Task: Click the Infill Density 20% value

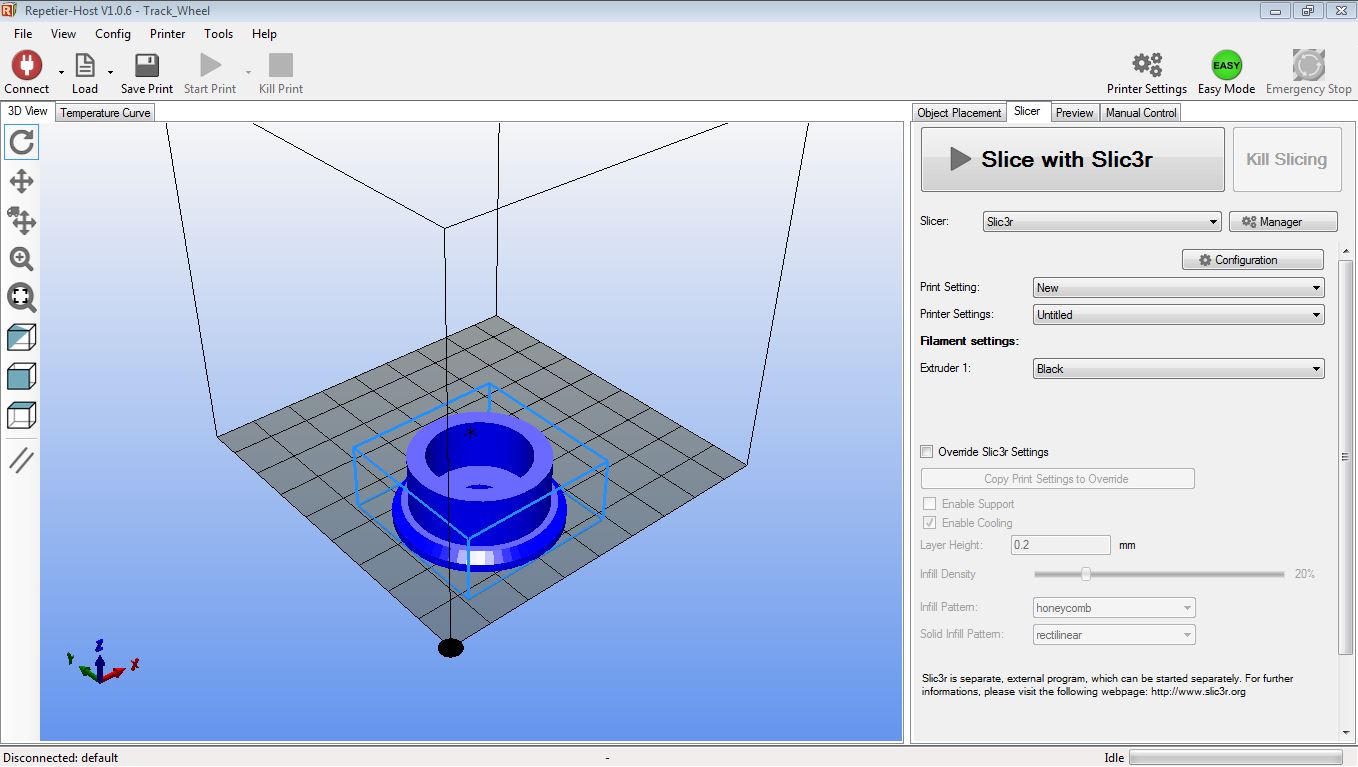Action: (1304, 574)
